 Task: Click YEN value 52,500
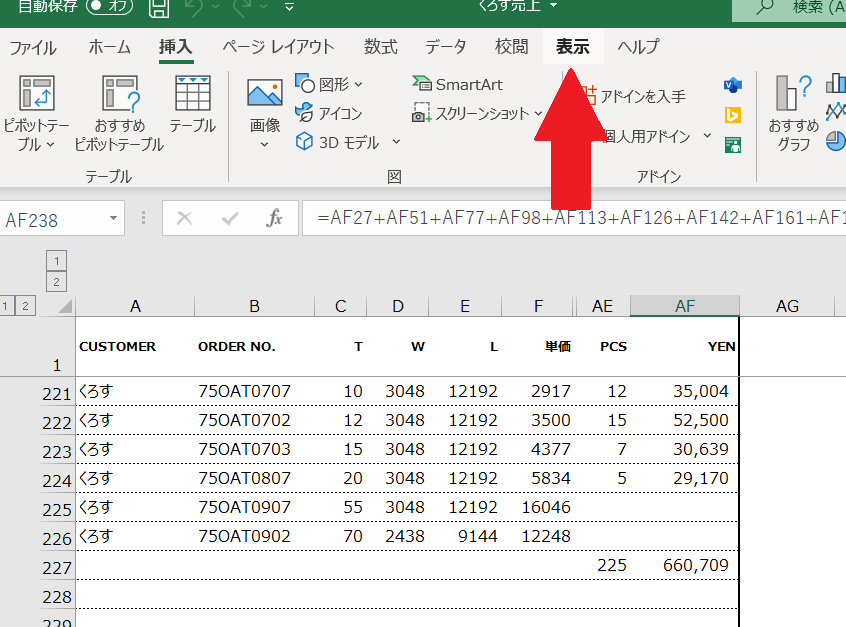click(x=685, y=420)
